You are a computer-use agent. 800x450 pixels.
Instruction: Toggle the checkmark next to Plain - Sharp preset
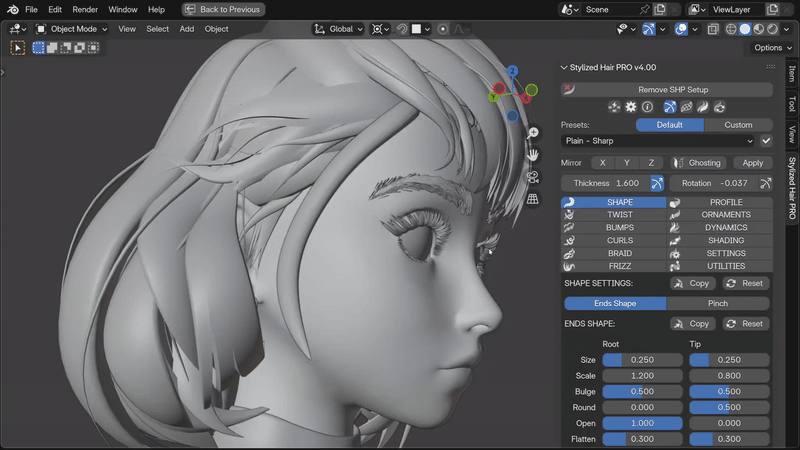point(766,141)
